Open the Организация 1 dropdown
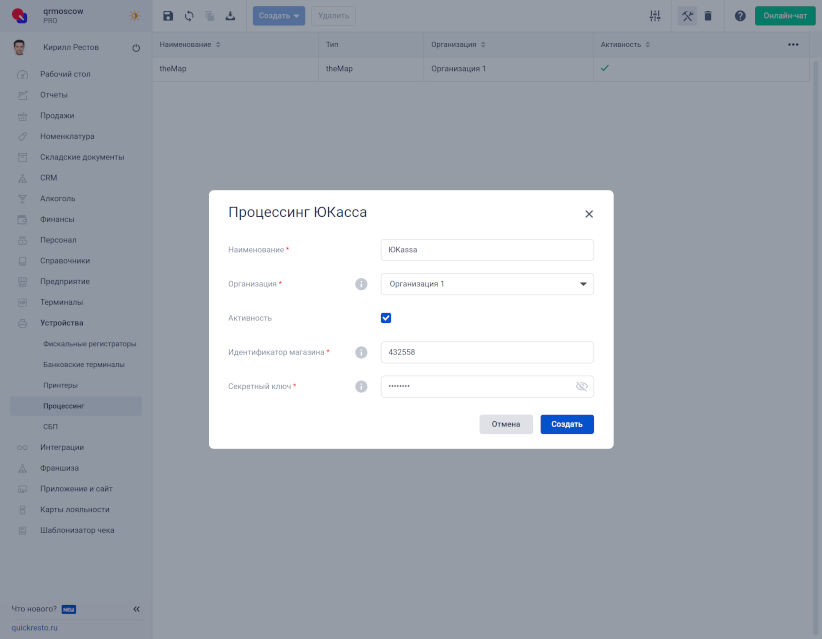 [487, 284]
